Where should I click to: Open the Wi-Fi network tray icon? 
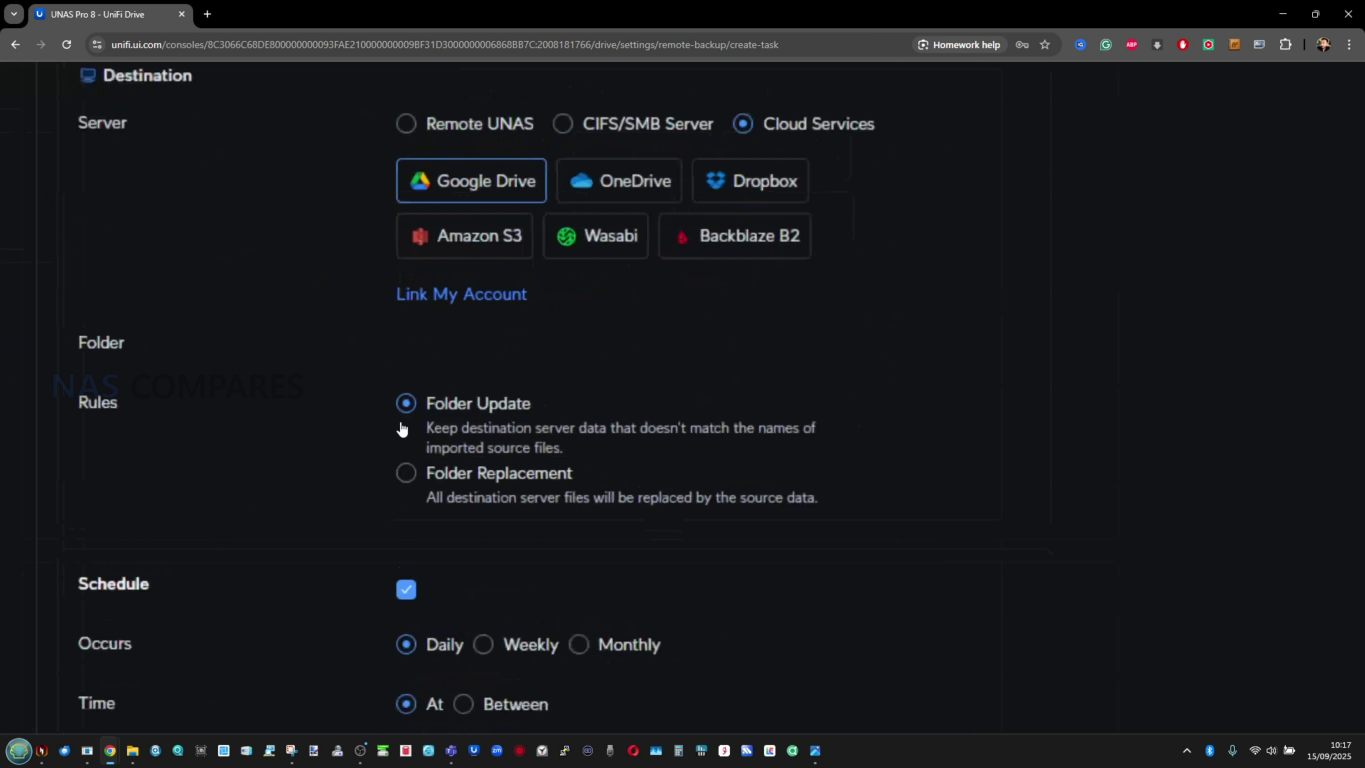(x=1255, y=751)
